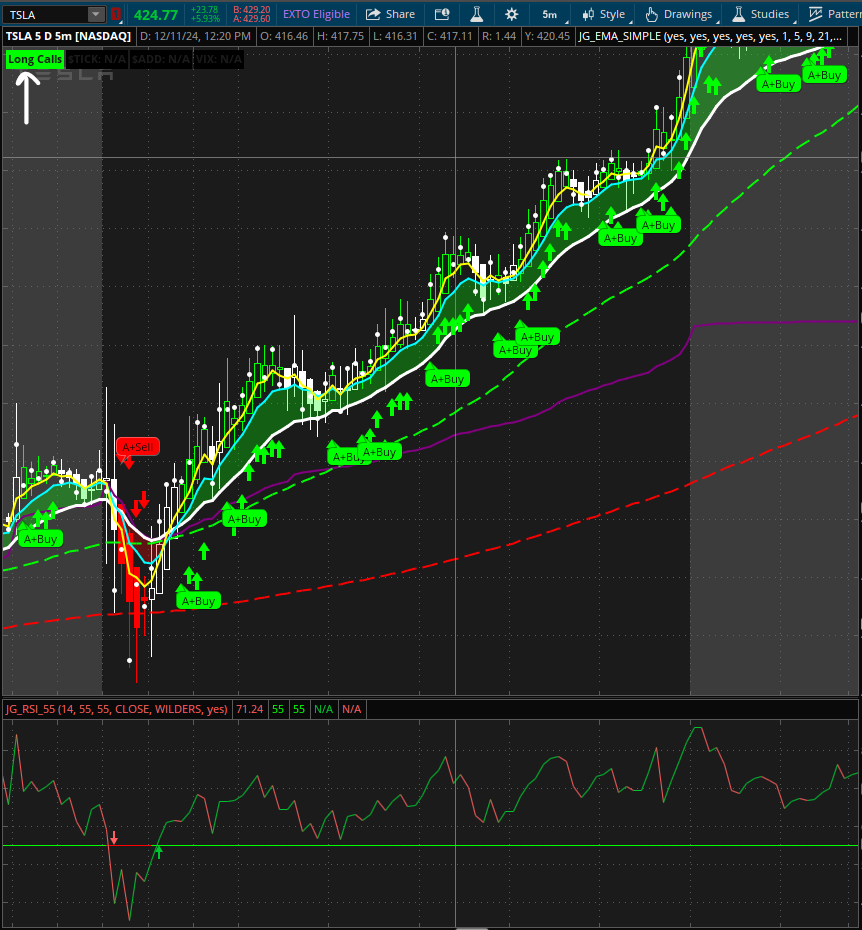Viewport: 862px width, 930px height.
Task: Open the TSLA symbol dropdown arrow
Action: click(95, 15)
